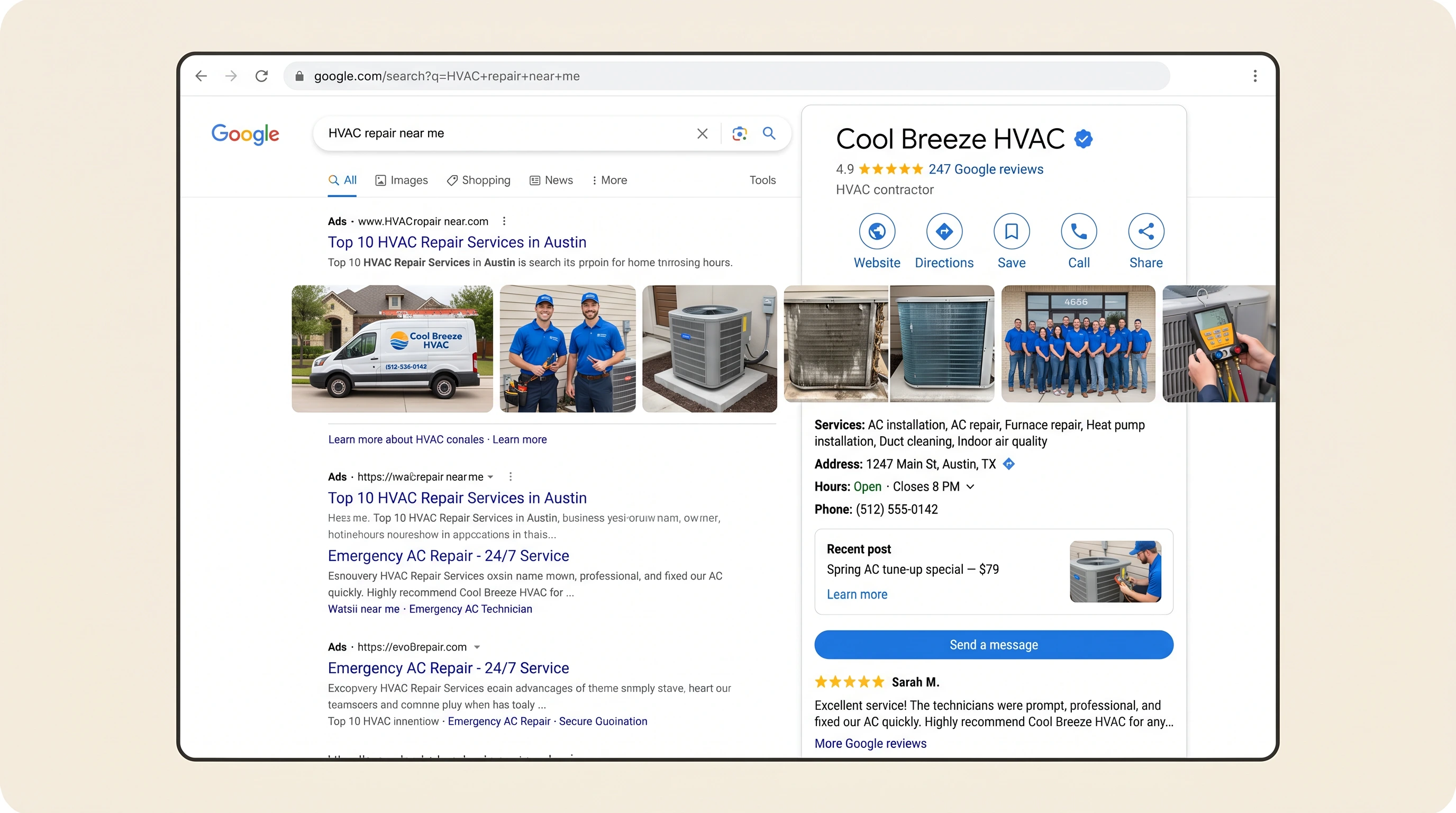Open the More search filter menu
The height and width of the screenshot is (813, 1456).
coord(609,180)
